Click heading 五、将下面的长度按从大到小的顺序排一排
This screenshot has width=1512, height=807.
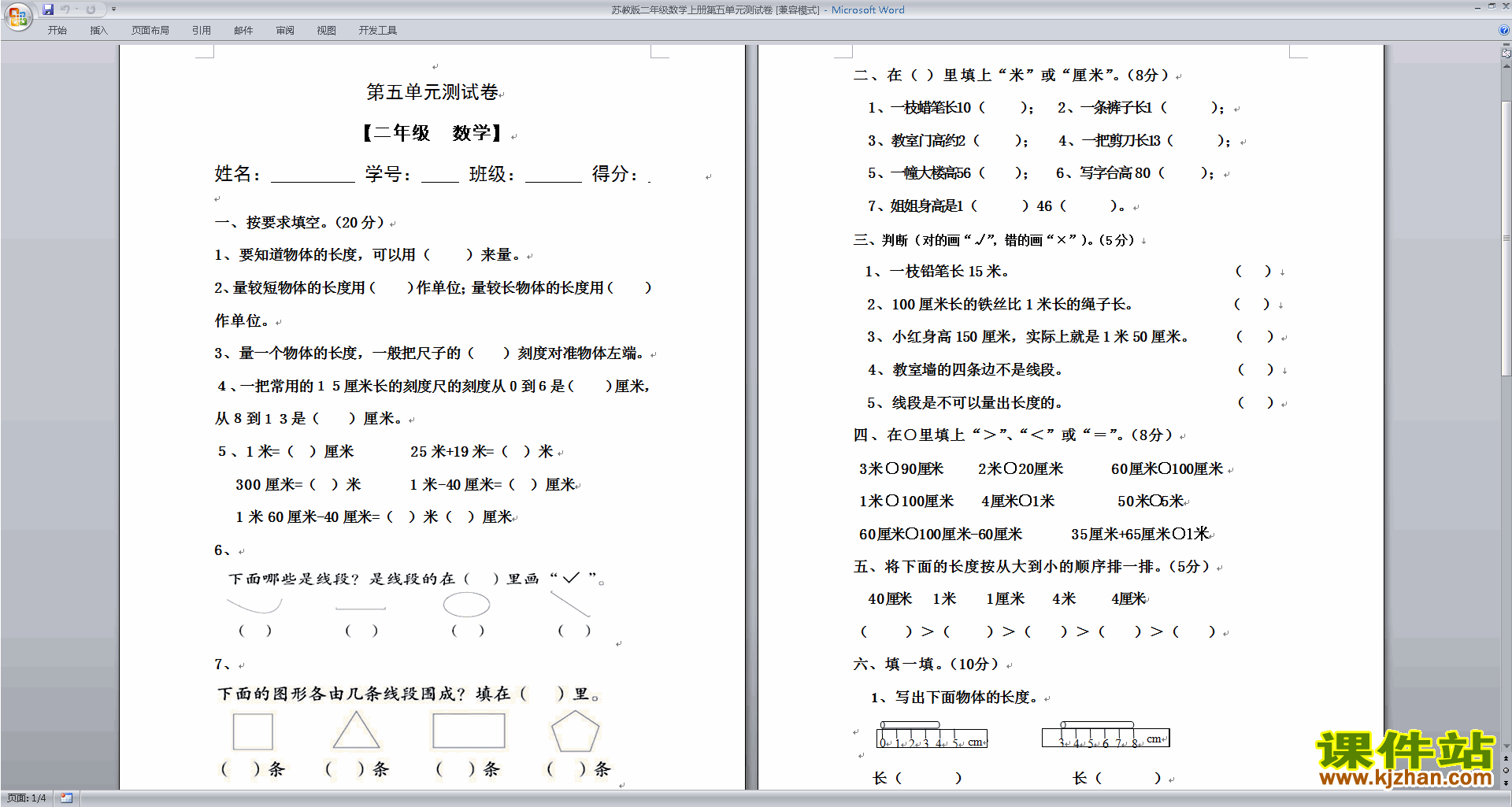pos(1031,567)
